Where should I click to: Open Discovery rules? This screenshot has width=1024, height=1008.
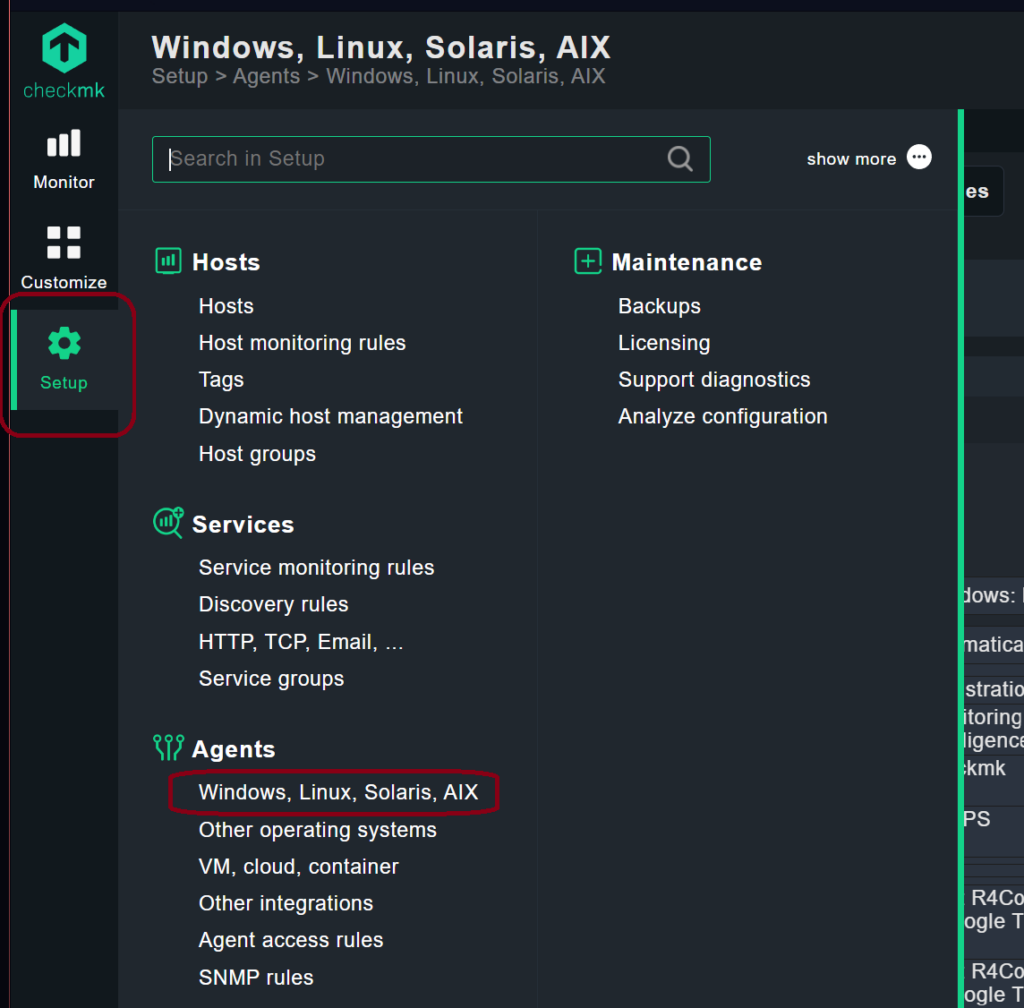(273, 605)
